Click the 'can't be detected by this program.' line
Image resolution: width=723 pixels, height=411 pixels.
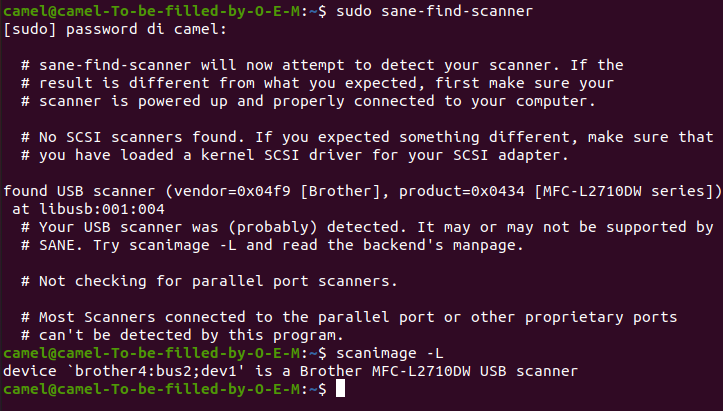(191, 335)
